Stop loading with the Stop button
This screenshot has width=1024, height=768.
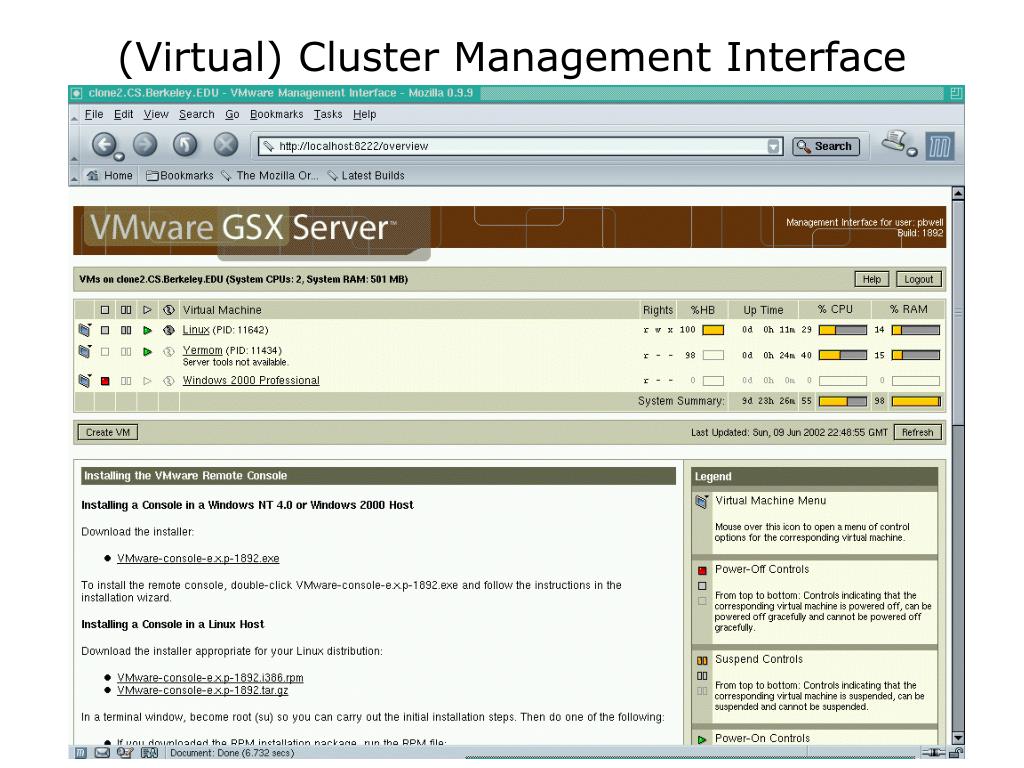[226, 144]
